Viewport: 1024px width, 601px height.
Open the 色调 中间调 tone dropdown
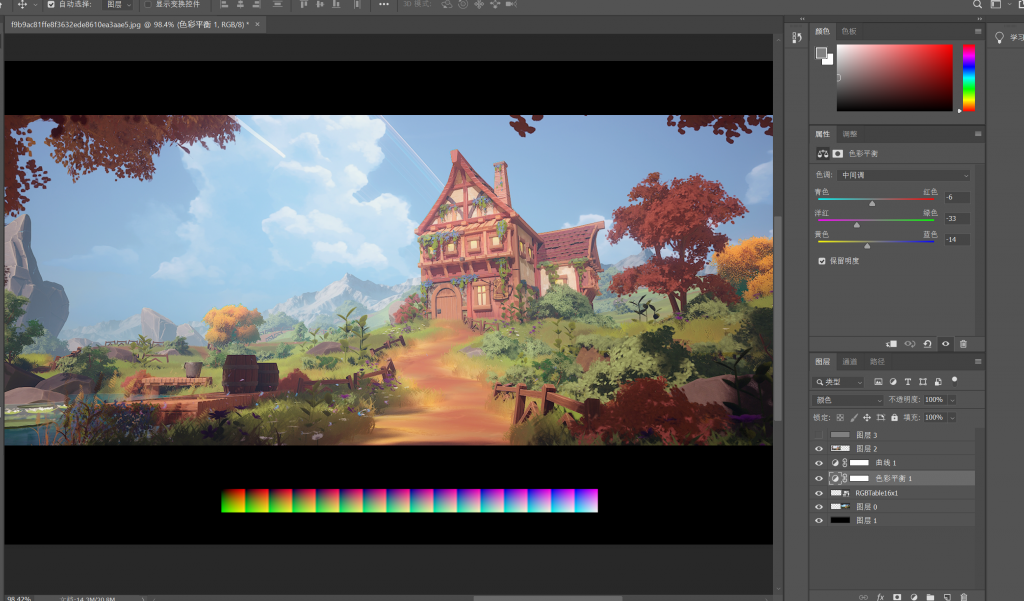(x=904, y=175)
